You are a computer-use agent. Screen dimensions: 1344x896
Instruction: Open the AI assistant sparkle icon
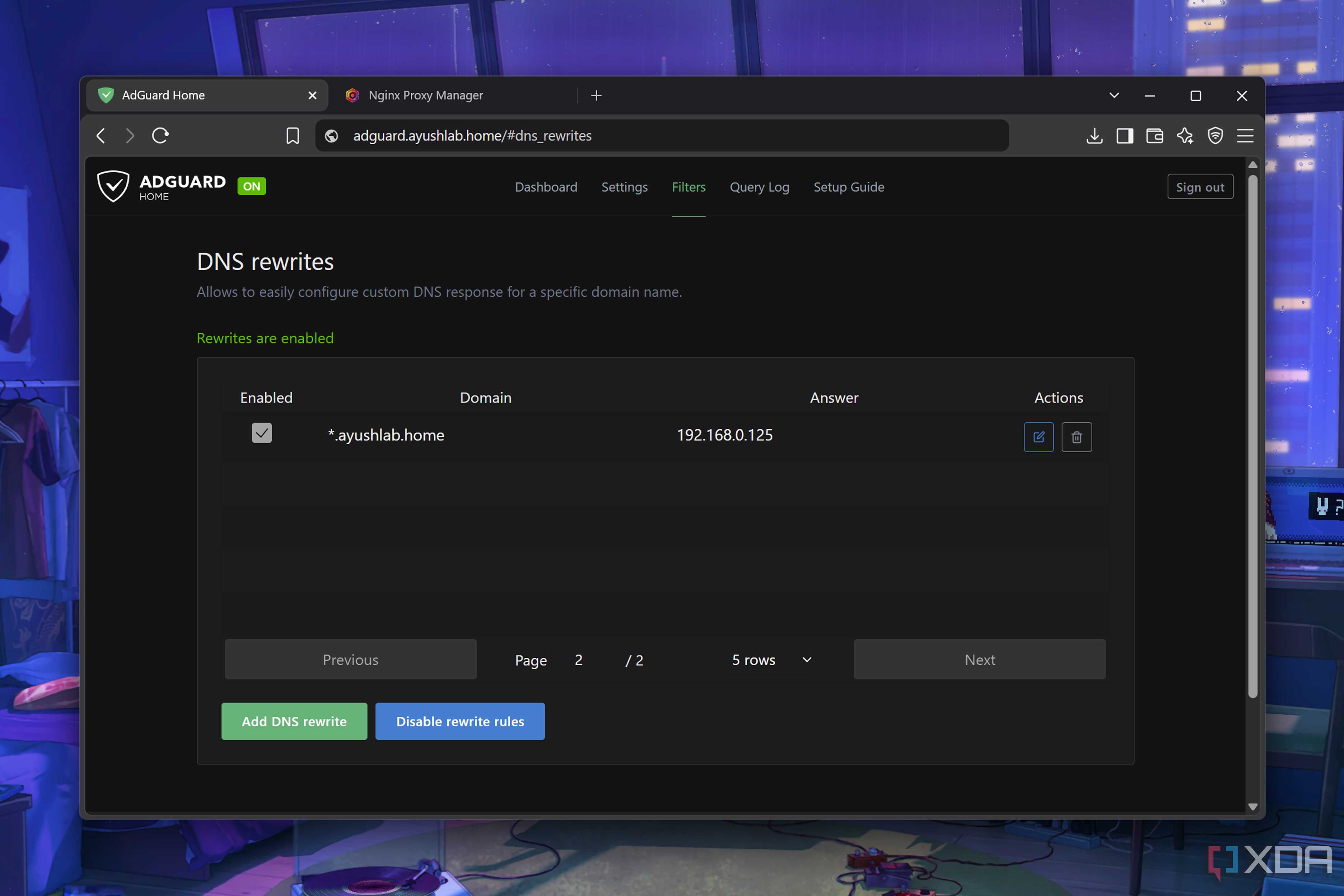[1185, 136]
